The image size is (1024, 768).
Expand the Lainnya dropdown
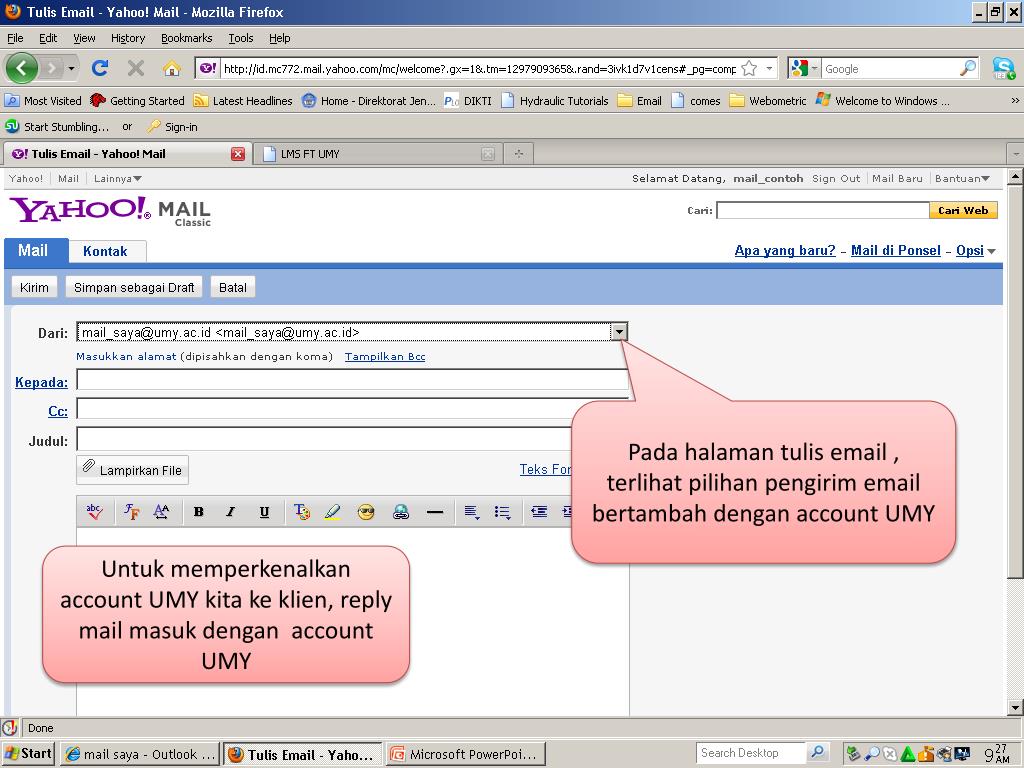pos(118,178)
